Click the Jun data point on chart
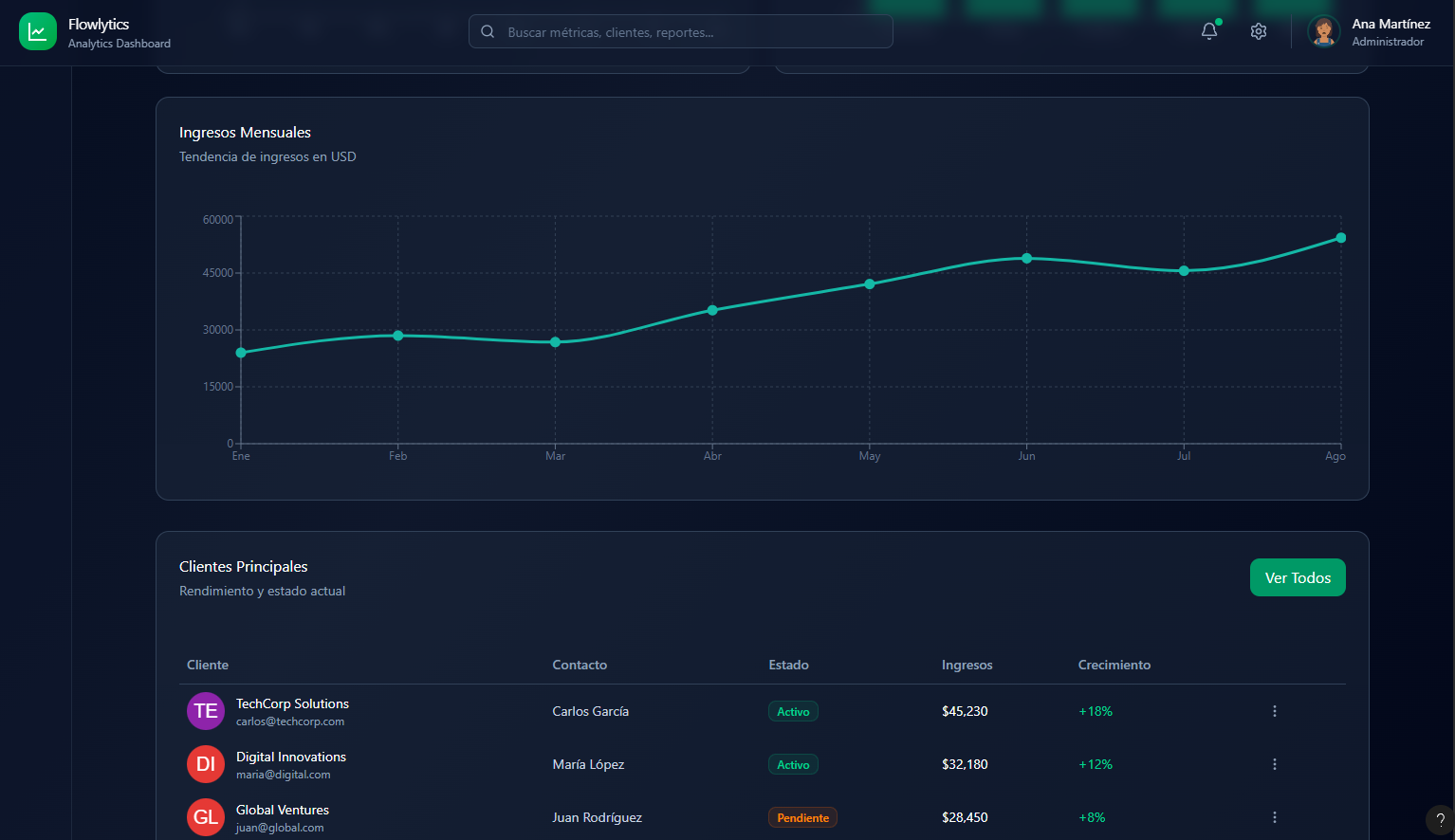Screen dimensions: 1455x840 [1026, 258]
